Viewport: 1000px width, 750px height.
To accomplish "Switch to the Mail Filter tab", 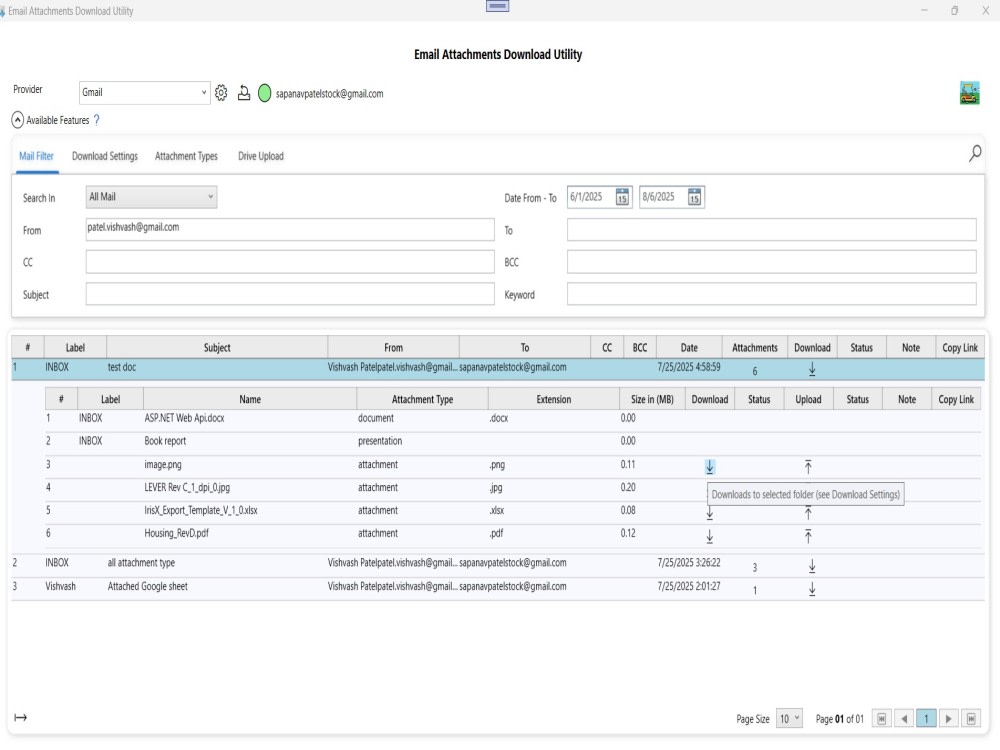I will point(36,156).
